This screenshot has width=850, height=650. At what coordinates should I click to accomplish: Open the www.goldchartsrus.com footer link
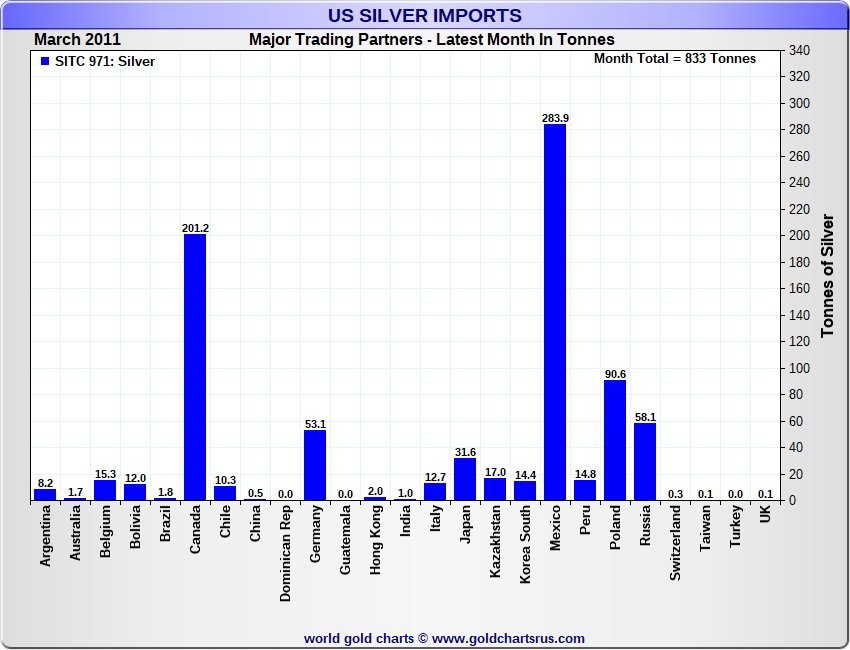click(508, 639)
